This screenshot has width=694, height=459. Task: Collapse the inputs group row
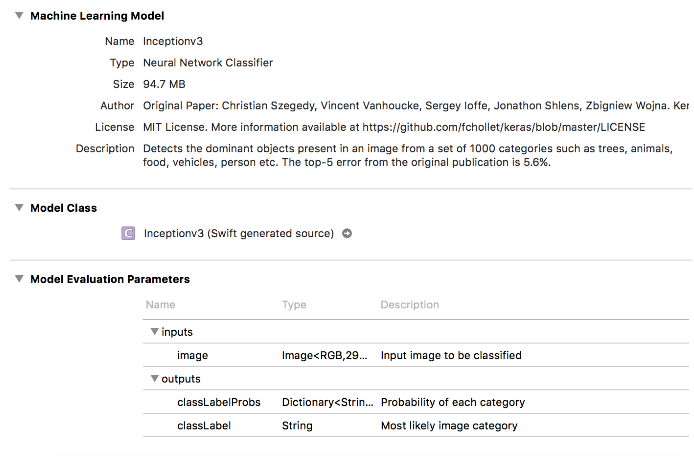coord(154,332)
